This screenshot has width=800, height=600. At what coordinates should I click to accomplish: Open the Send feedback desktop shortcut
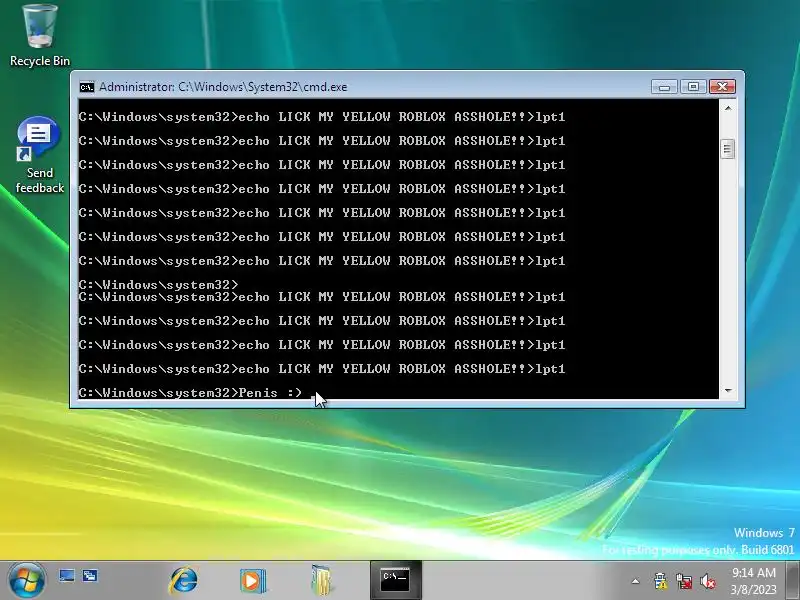point(39,156)
